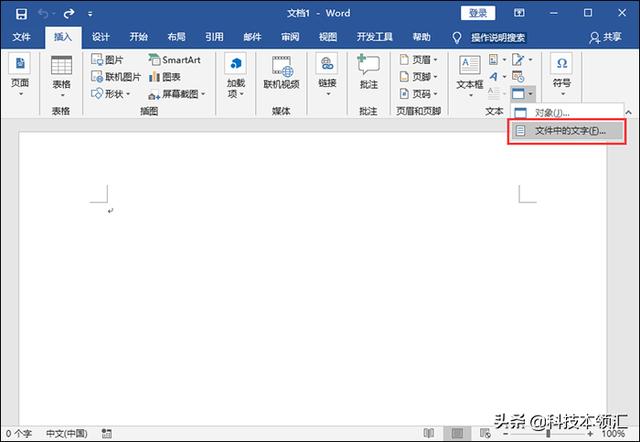This screenshot has width=640, height=442.
Task: Click the Save icon in quick access toolbar
Action: pyautogui.click(x=21, y=13)
